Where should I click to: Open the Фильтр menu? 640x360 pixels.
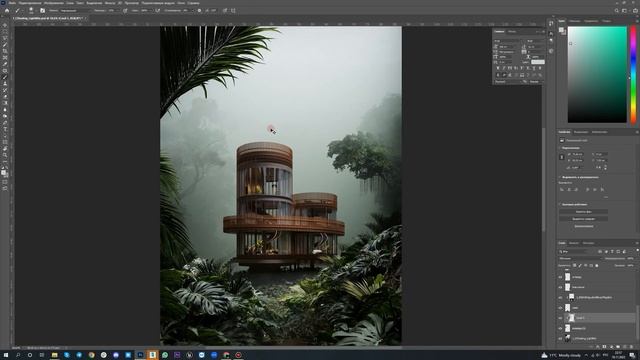pos(109,3)
